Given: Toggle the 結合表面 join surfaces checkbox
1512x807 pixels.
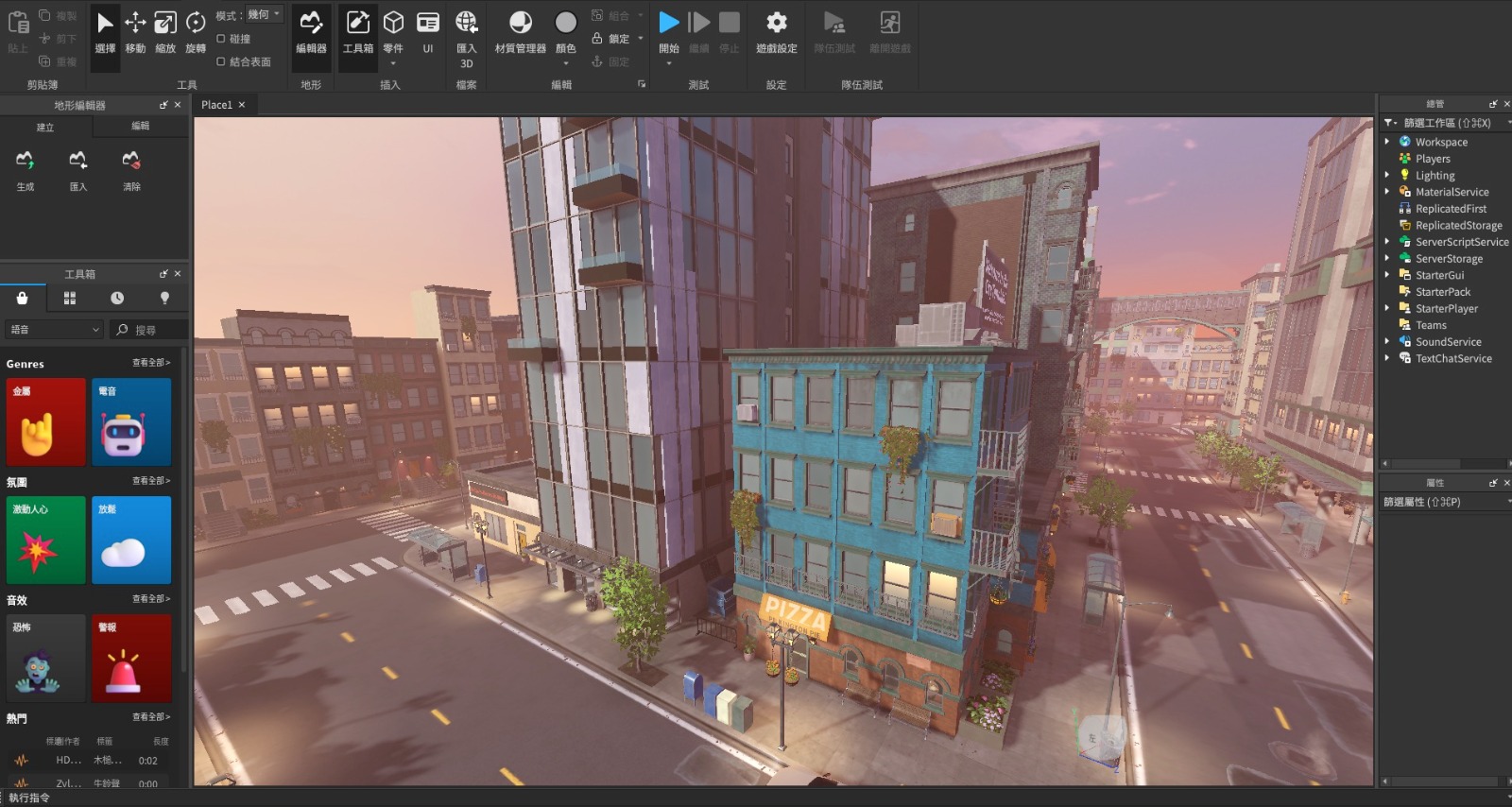Looking at the screenshot, I should pyautogui.click(x=221, y=61).
